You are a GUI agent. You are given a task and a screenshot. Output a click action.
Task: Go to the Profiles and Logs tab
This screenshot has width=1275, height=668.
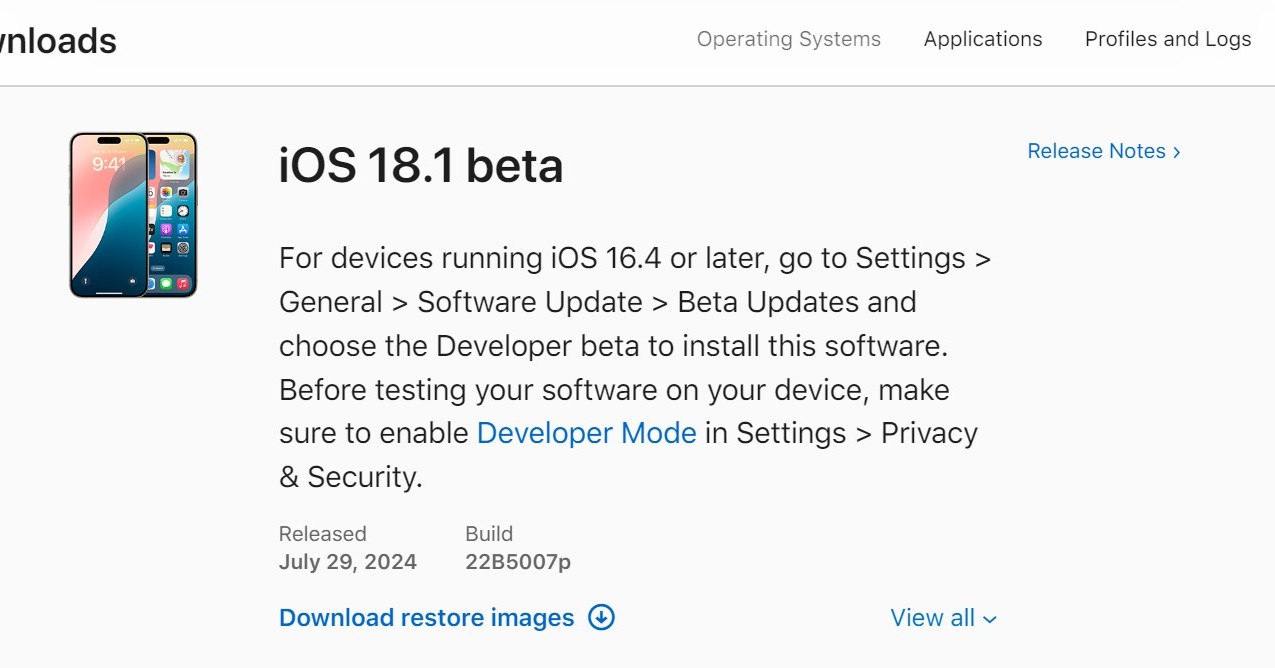point(1167,39)
